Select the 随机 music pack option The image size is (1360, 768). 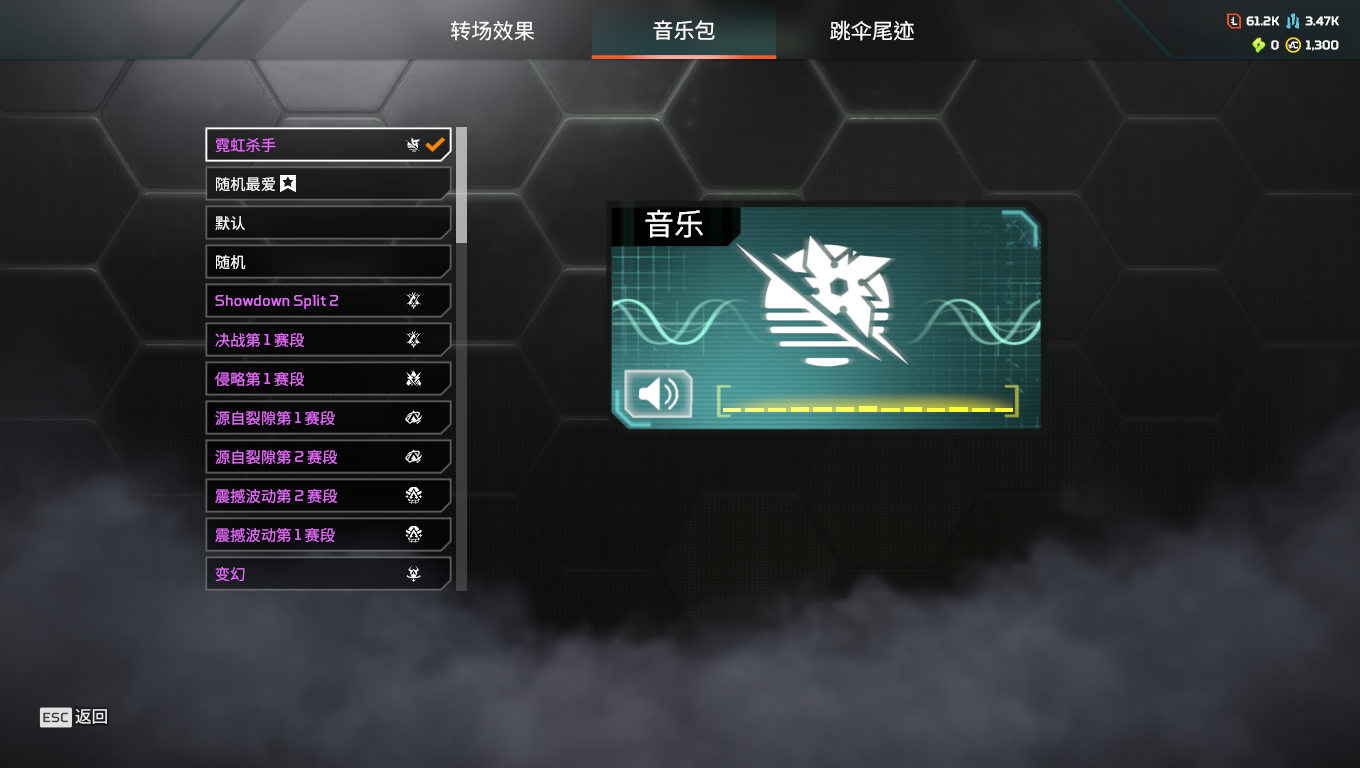click(x=329, y=262)
